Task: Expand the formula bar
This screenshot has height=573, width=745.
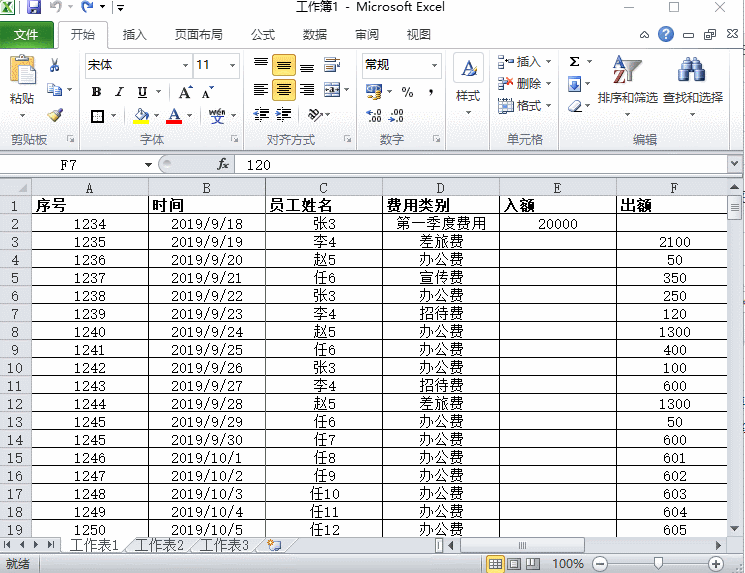Action: coord(735,164)
